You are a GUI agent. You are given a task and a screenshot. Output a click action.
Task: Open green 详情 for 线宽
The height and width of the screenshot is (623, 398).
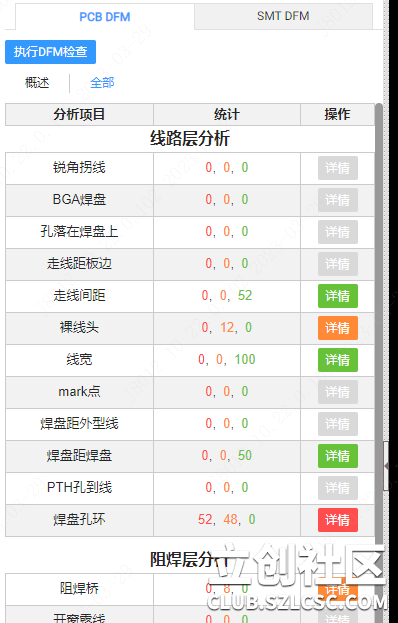point(338,360)
